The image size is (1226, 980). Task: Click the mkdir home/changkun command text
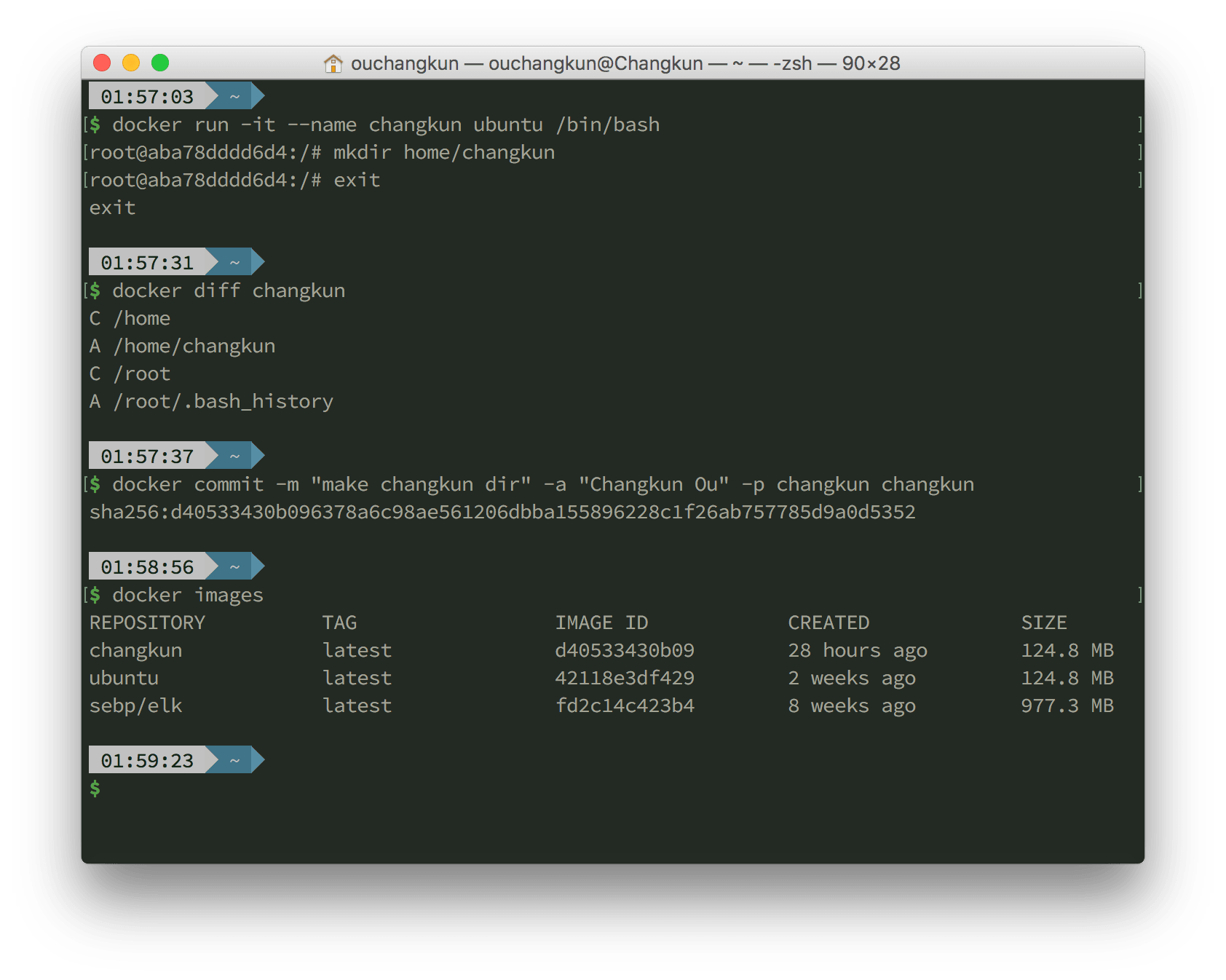(443, 153)
